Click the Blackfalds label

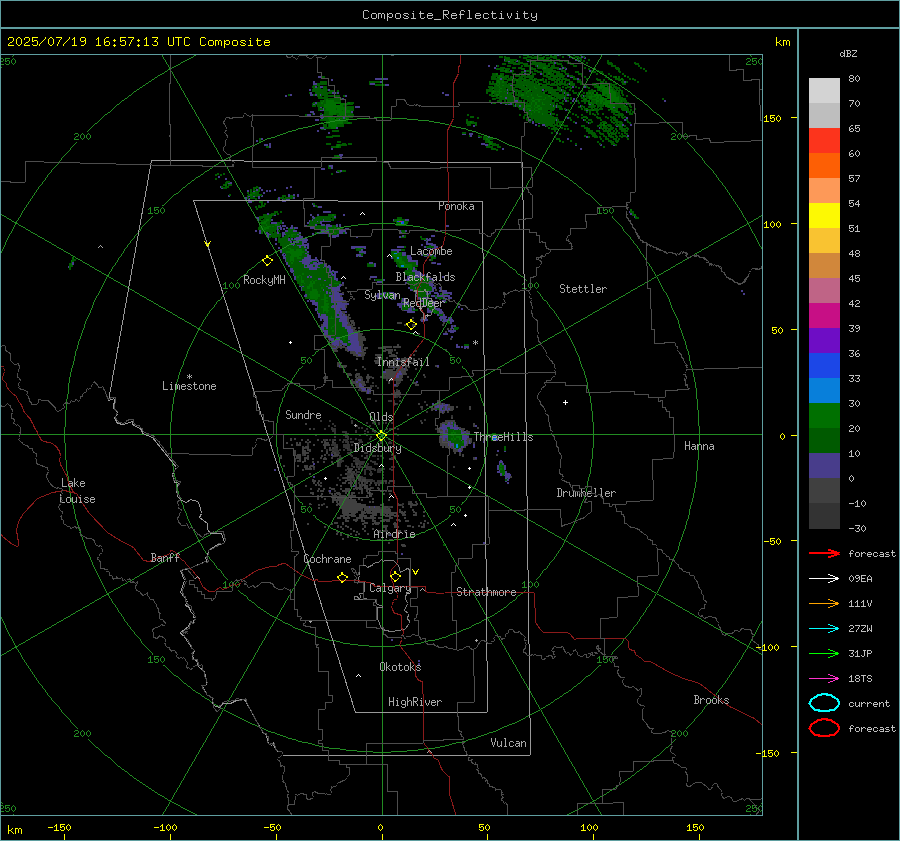click(x=425, y=277)
